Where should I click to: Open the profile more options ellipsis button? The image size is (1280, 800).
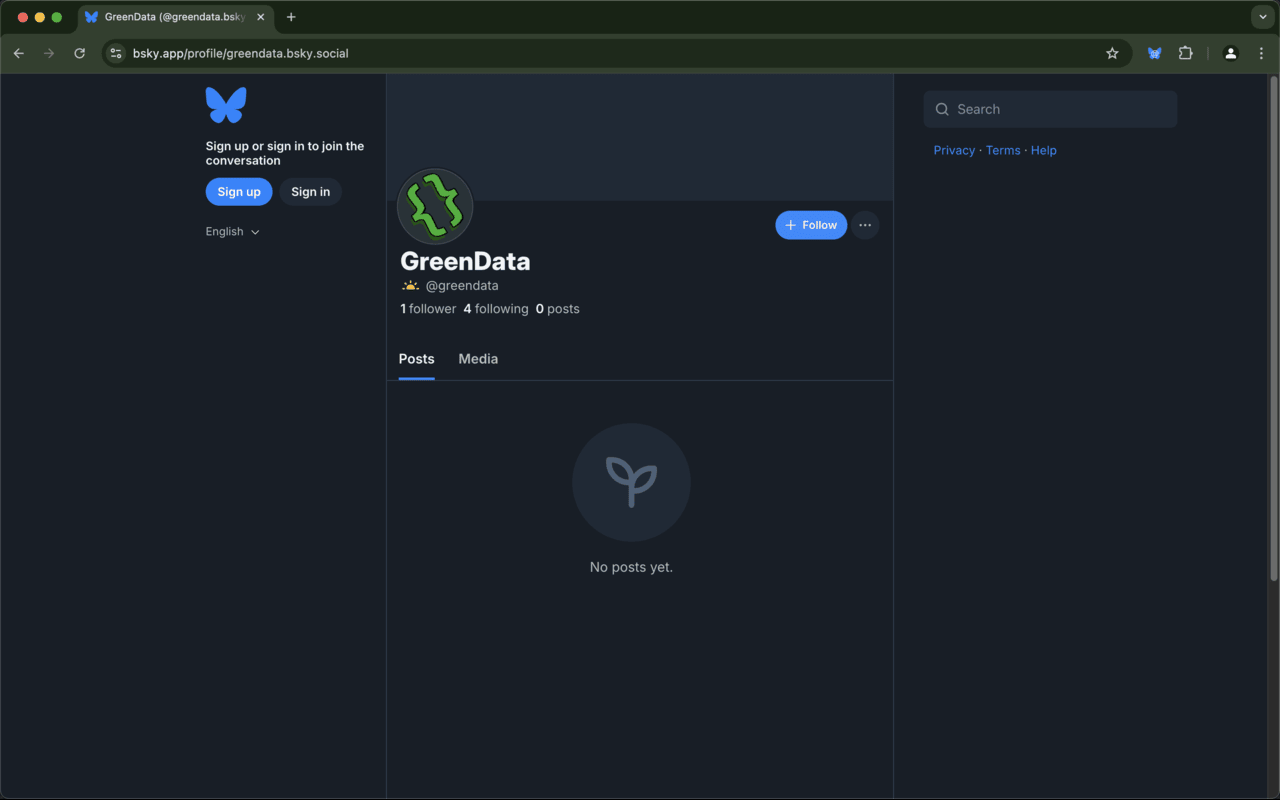coord(865,225)
